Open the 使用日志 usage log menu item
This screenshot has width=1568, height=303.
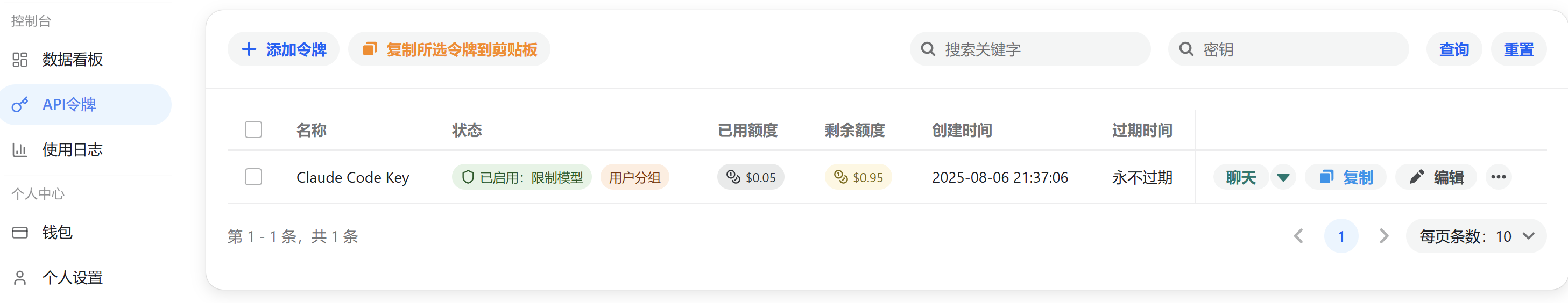click(x=72, y=150)
